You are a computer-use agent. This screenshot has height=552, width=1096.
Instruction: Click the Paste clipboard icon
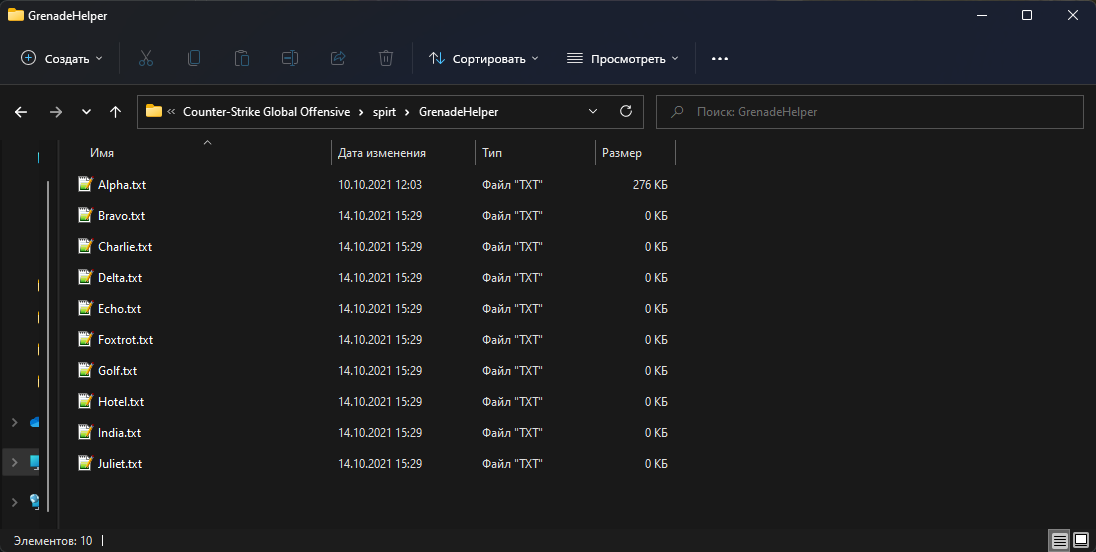[242, 59]
